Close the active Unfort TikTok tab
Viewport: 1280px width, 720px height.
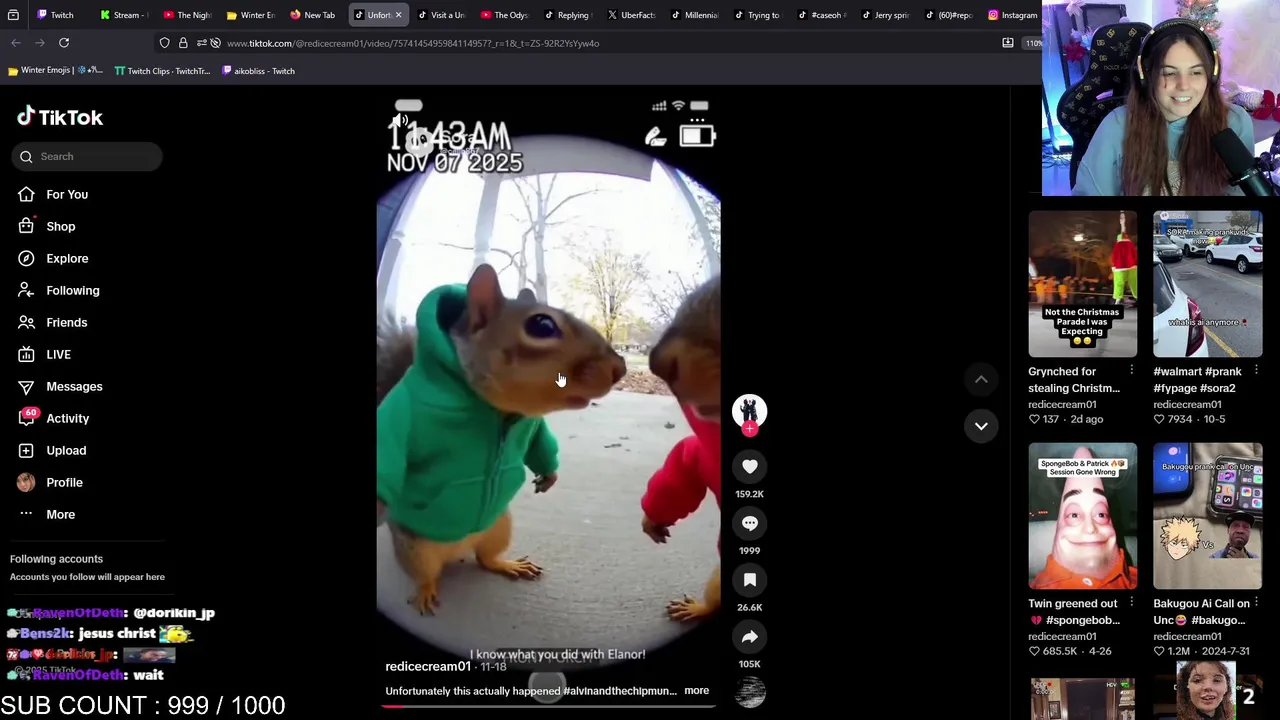tap(398, 15)
